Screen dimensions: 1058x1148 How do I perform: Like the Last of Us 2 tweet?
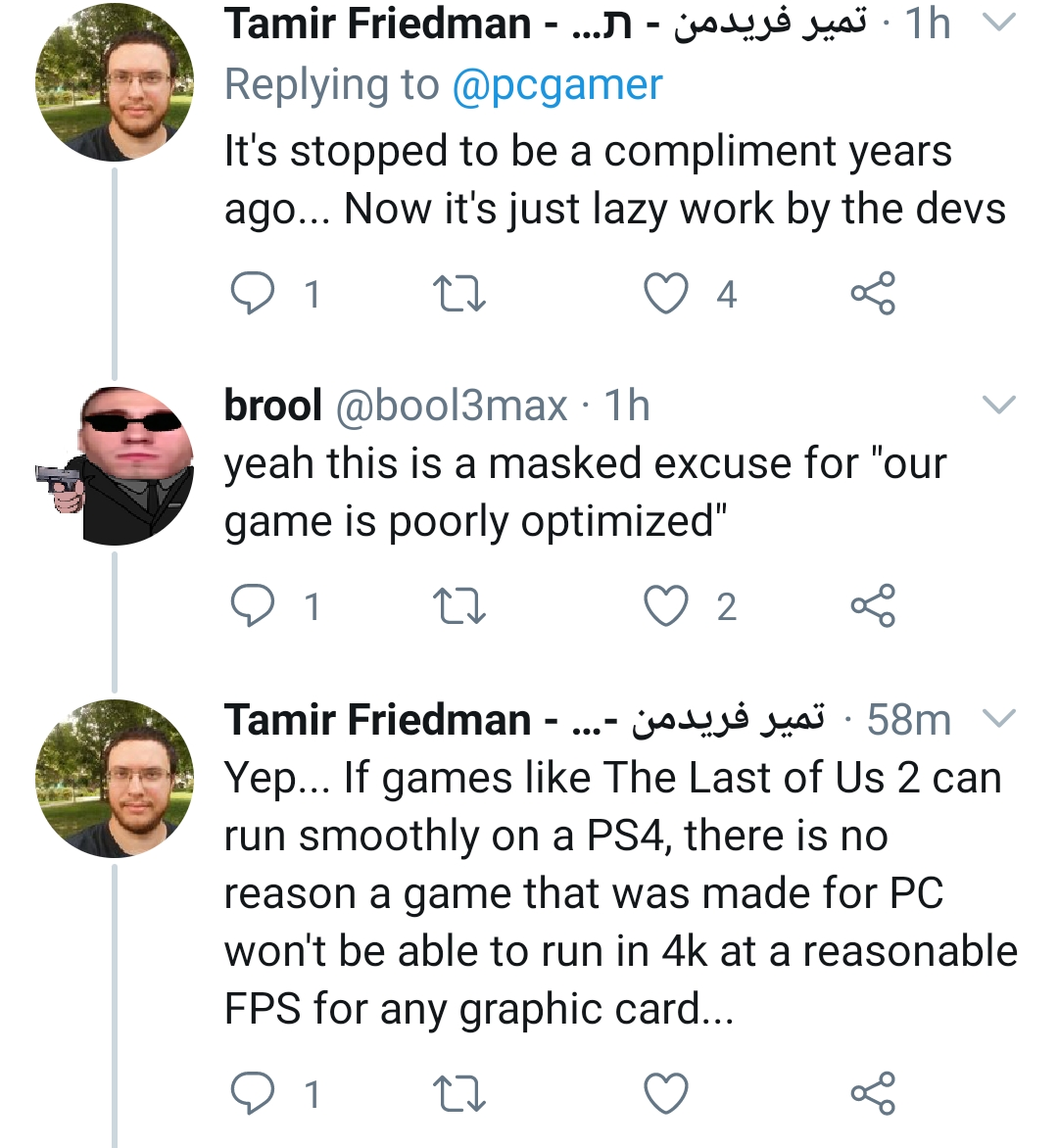[x=666, y=1093]
